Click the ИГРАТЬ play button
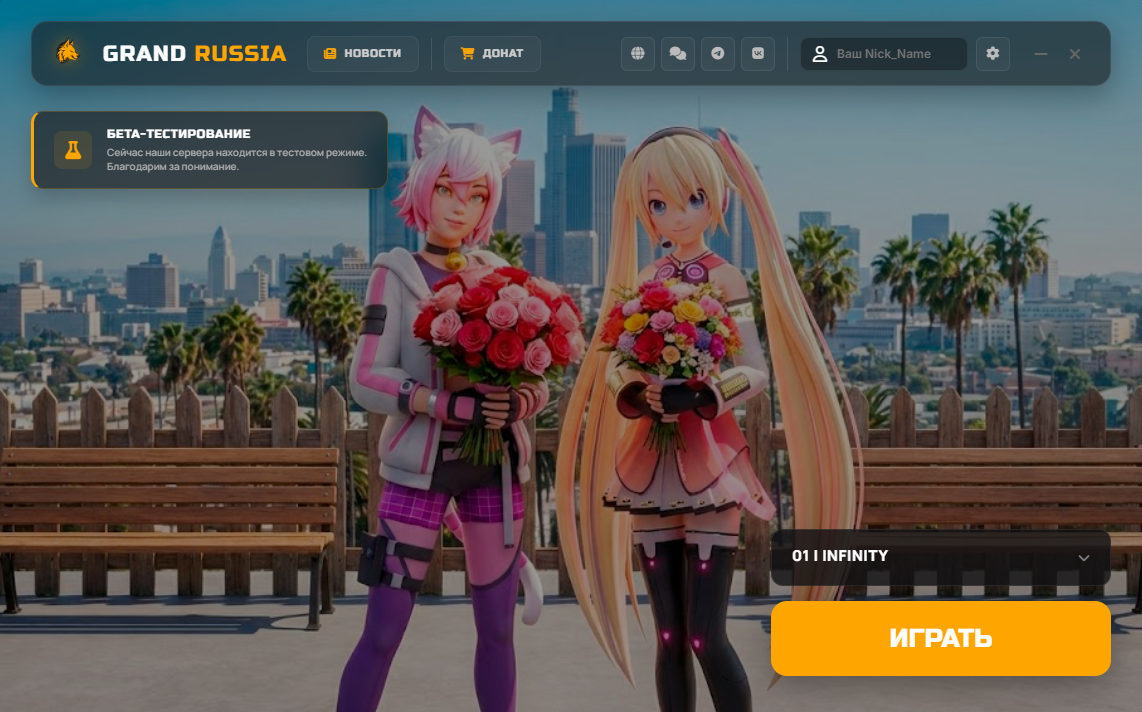Screen dimensions: 1142x712 coord(940,638)
